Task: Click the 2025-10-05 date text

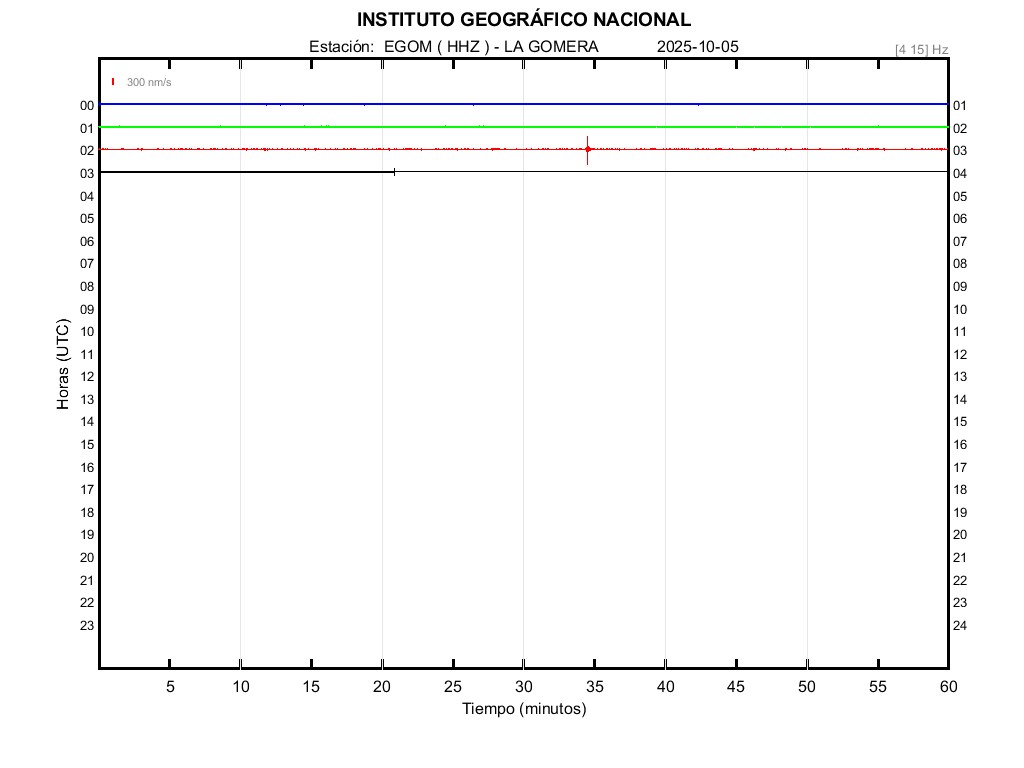Action: click(x=698, y=47)
